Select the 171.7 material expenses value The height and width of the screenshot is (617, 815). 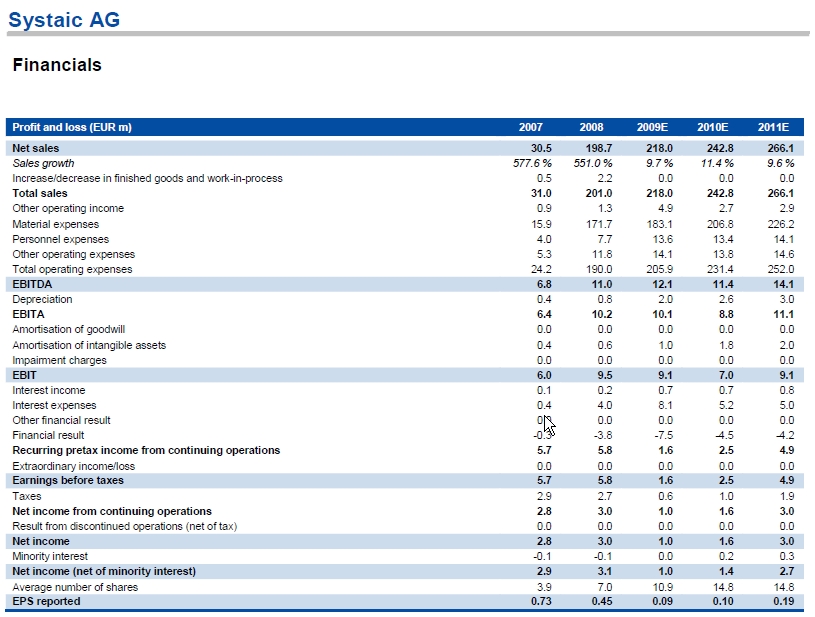tap(599, 224)
